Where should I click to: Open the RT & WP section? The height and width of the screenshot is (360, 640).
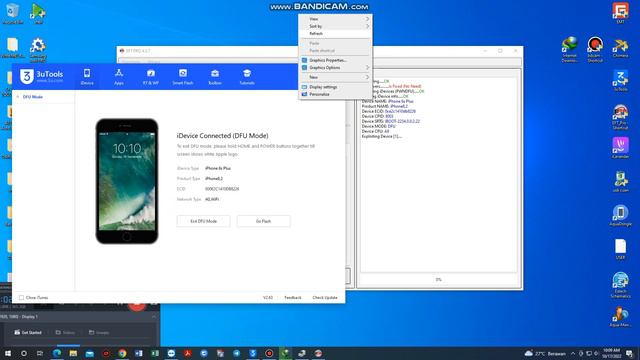(151, 76)
